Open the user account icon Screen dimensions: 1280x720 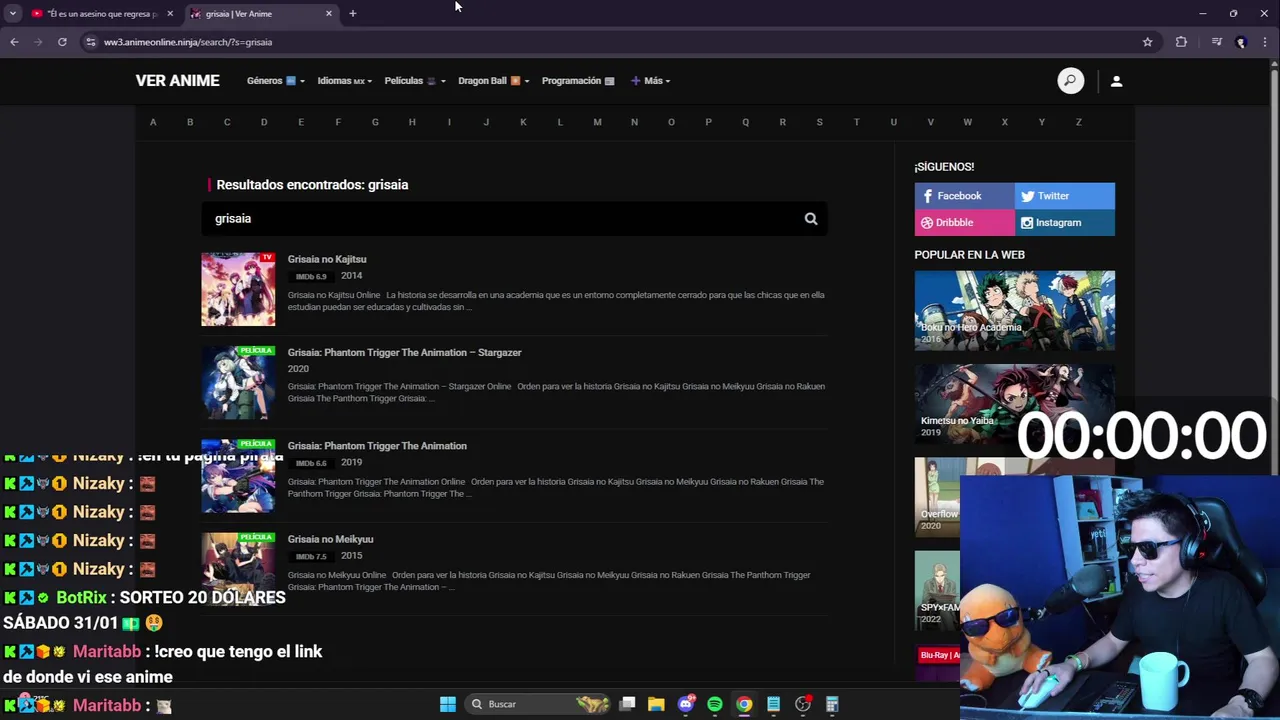pyautogui.click(x=1116, y=81)
